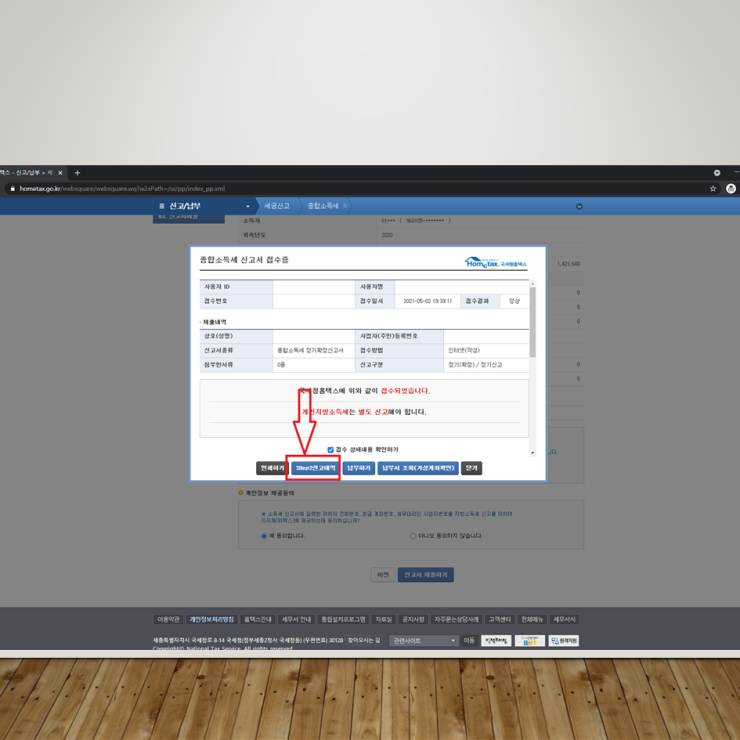
Task: Click the 원격지원 footer badge
Action: (x=563, y=640)
